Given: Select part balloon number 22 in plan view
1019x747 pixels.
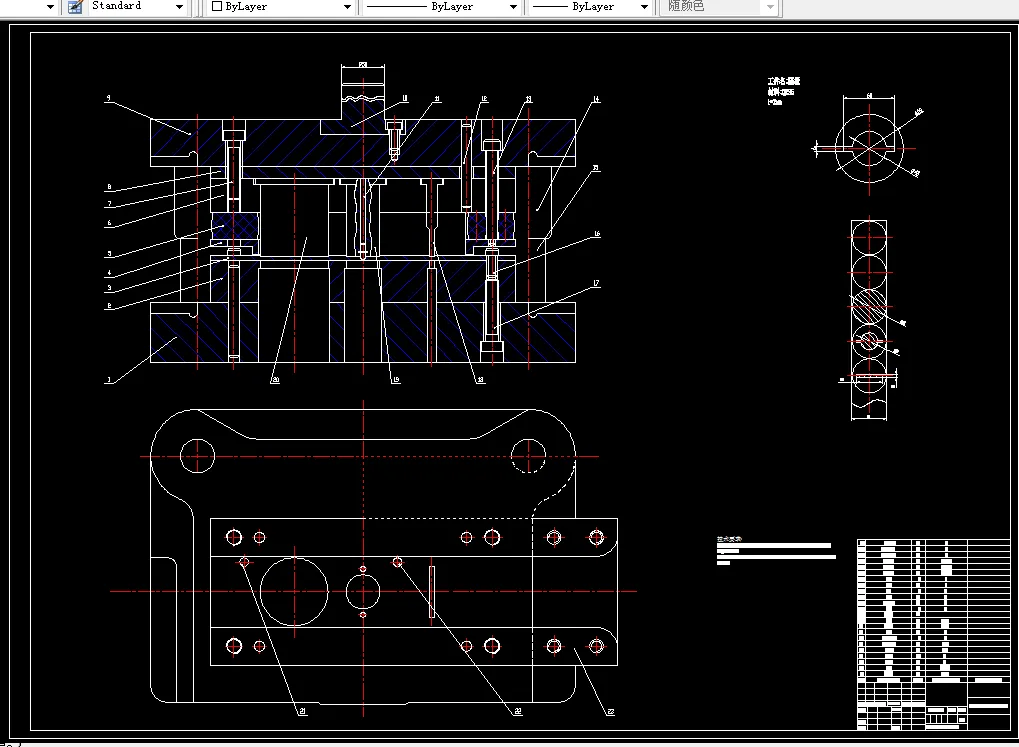Looking at the screenshot, I should click(518, 711).
